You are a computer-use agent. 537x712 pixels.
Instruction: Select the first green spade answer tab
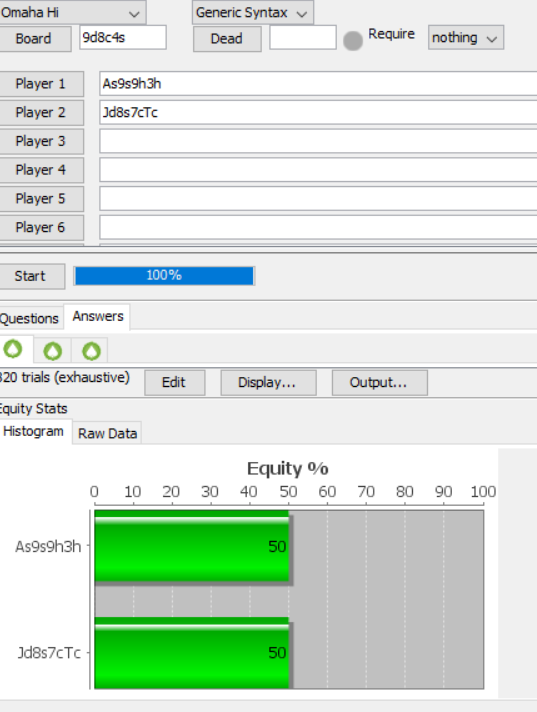[13, 350]
